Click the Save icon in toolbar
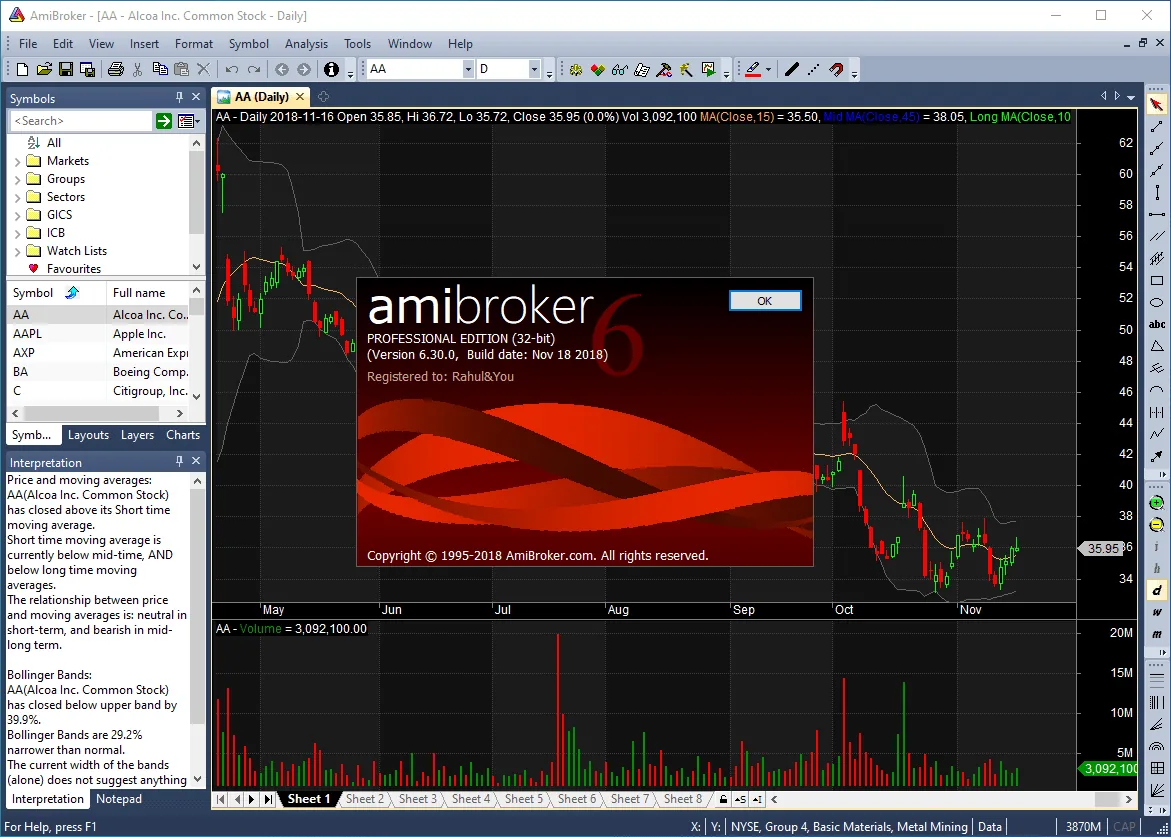 [66, 69]
